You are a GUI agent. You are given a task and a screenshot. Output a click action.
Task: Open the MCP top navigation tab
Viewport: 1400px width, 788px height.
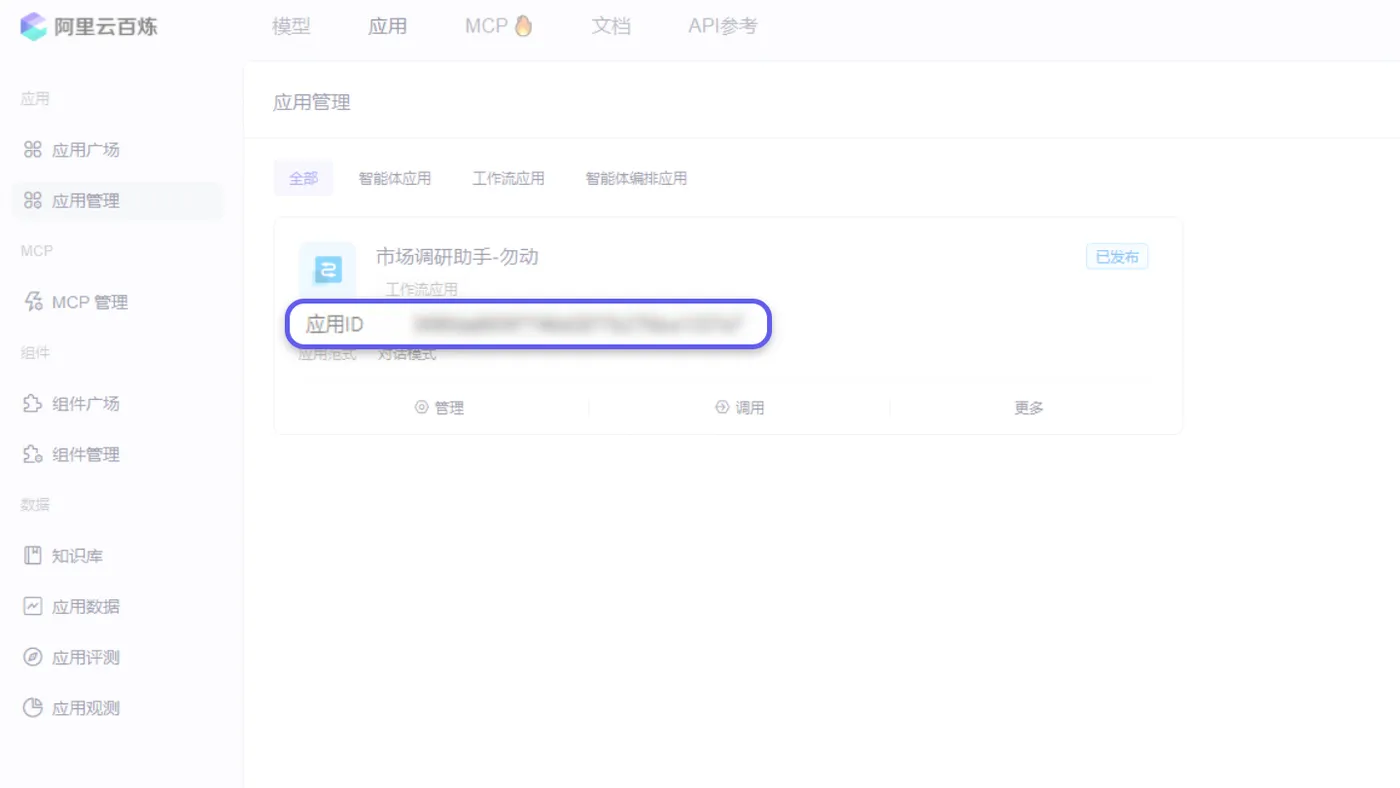click(x=486, y=27)
